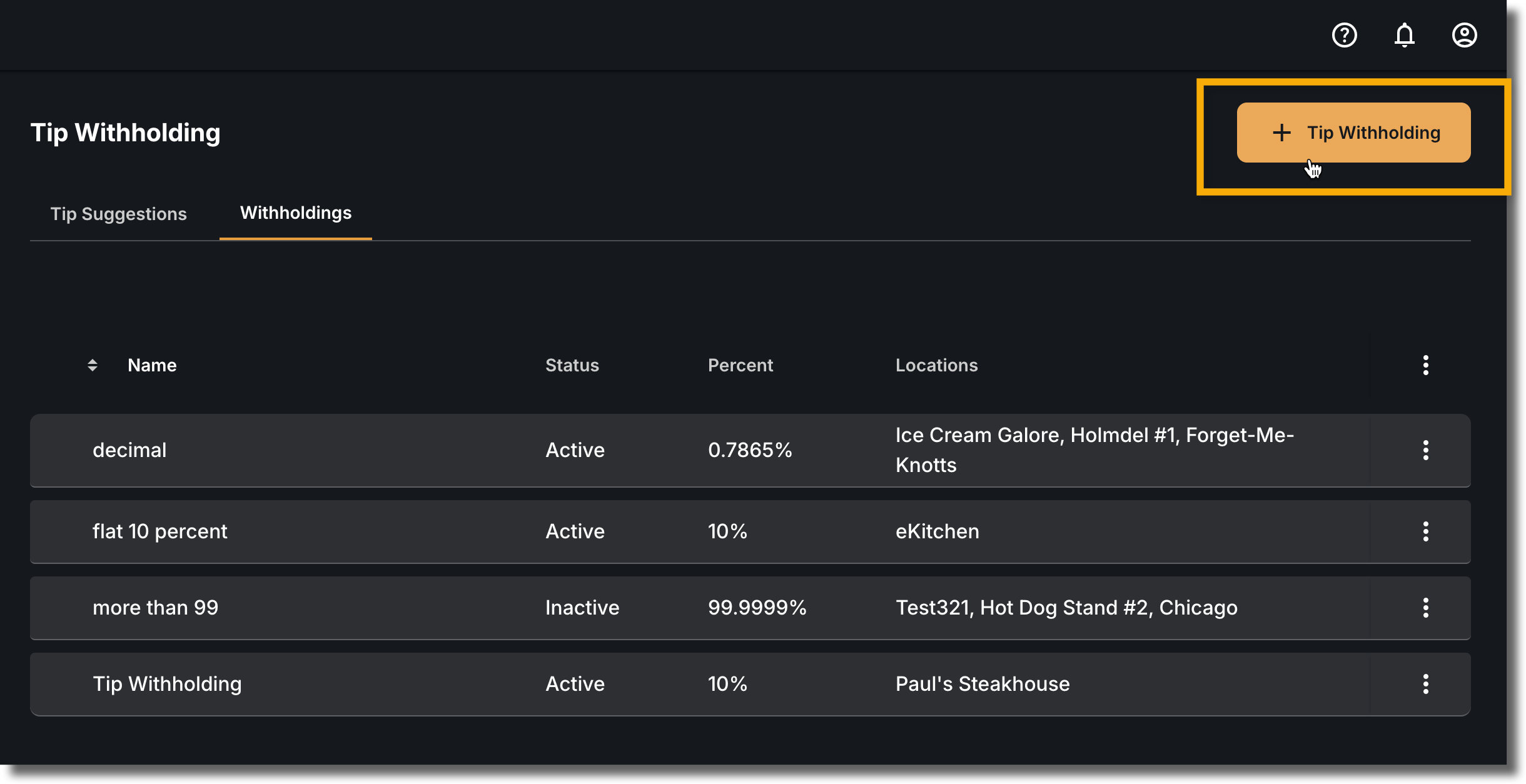The image size is (1526, 784).
Task: Click the Percent column header
Action: click(x=740, y=365)
